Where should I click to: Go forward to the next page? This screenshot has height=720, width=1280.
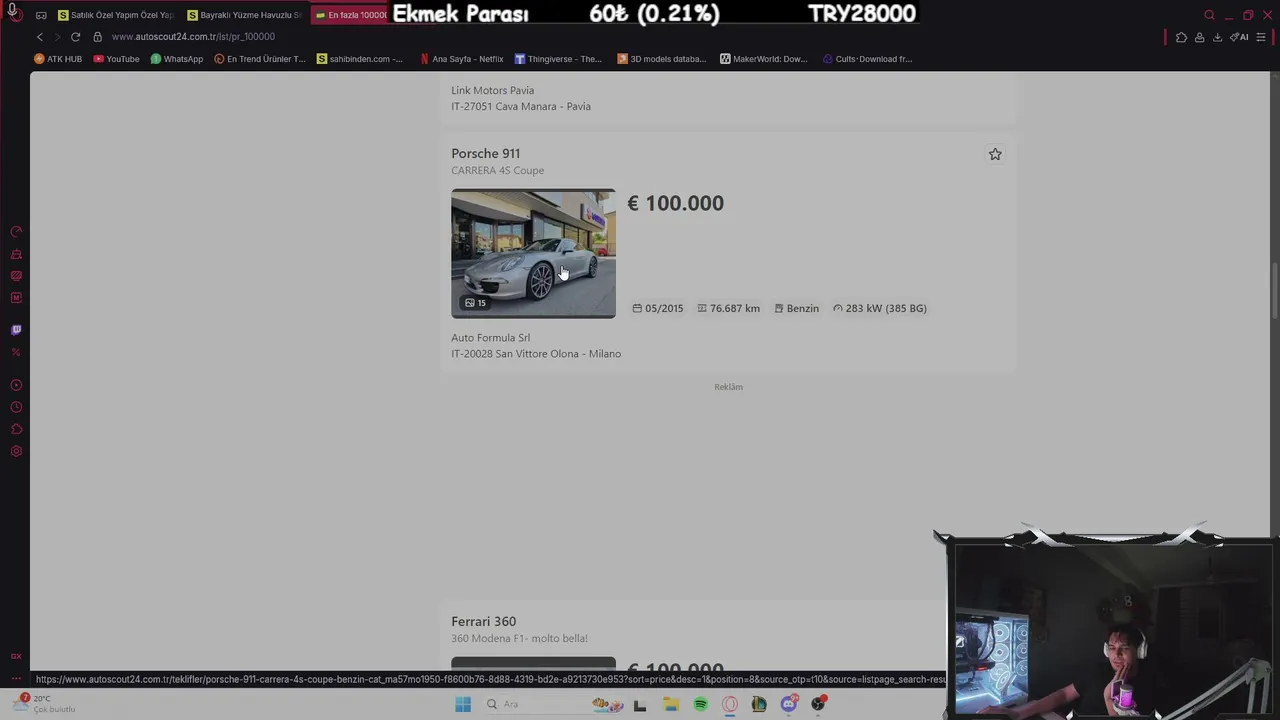pos(57,37)
